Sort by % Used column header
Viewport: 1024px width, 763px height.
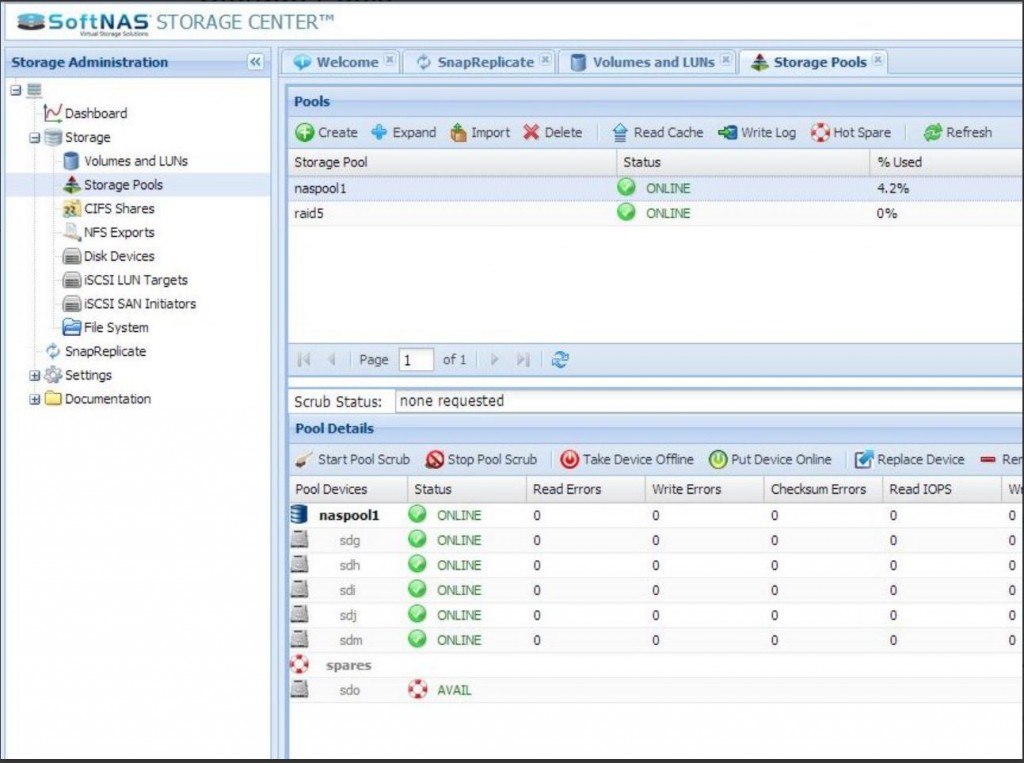coord(947,162)
